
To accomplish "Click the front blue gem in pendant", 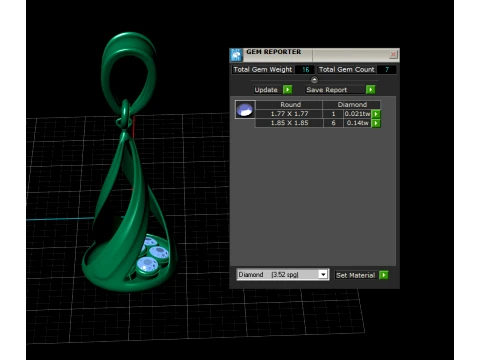I will (x=148, y=266).
